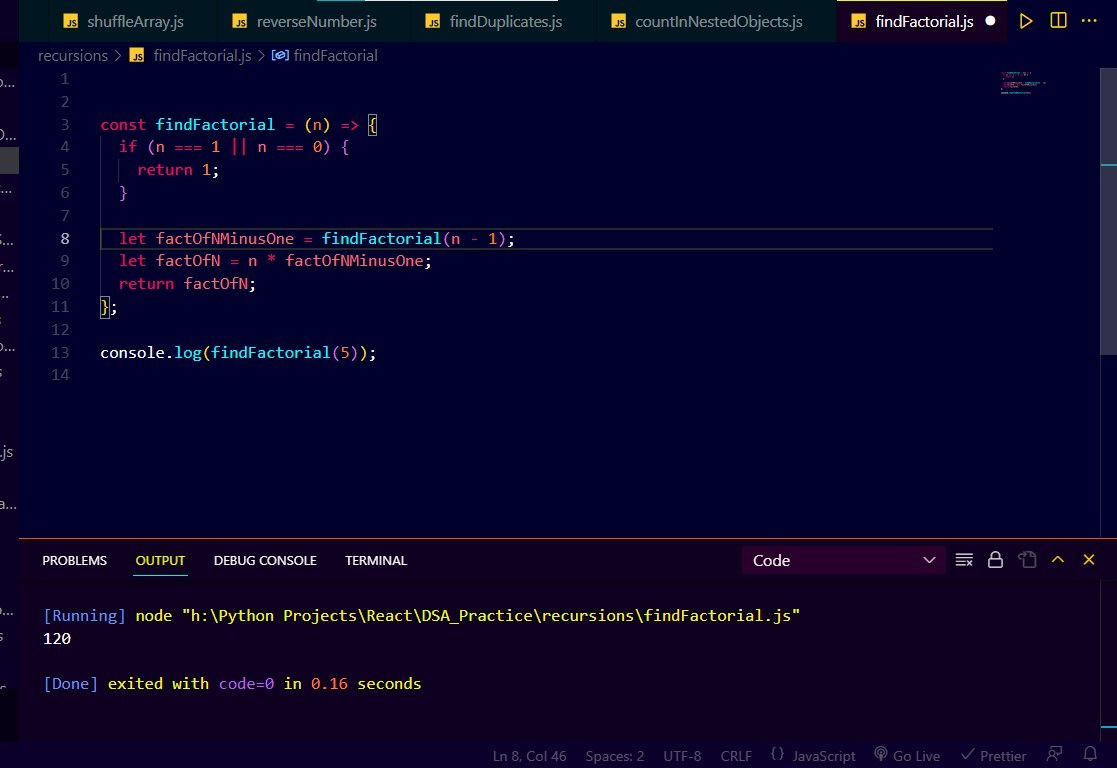Click the output value 120
This screenshot has width=1117, height=768.
[57, 639]
